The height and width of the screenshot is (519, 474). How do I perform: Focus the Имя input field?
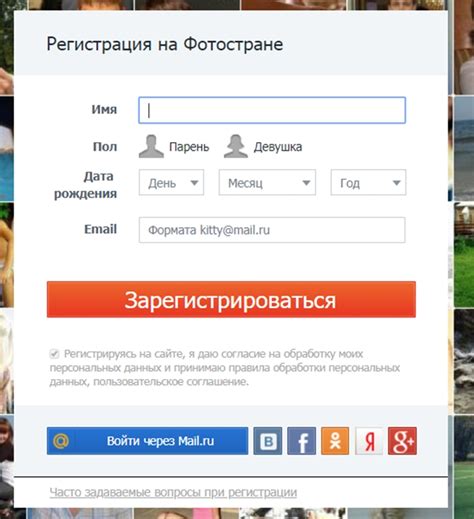(x=272, y=110)
